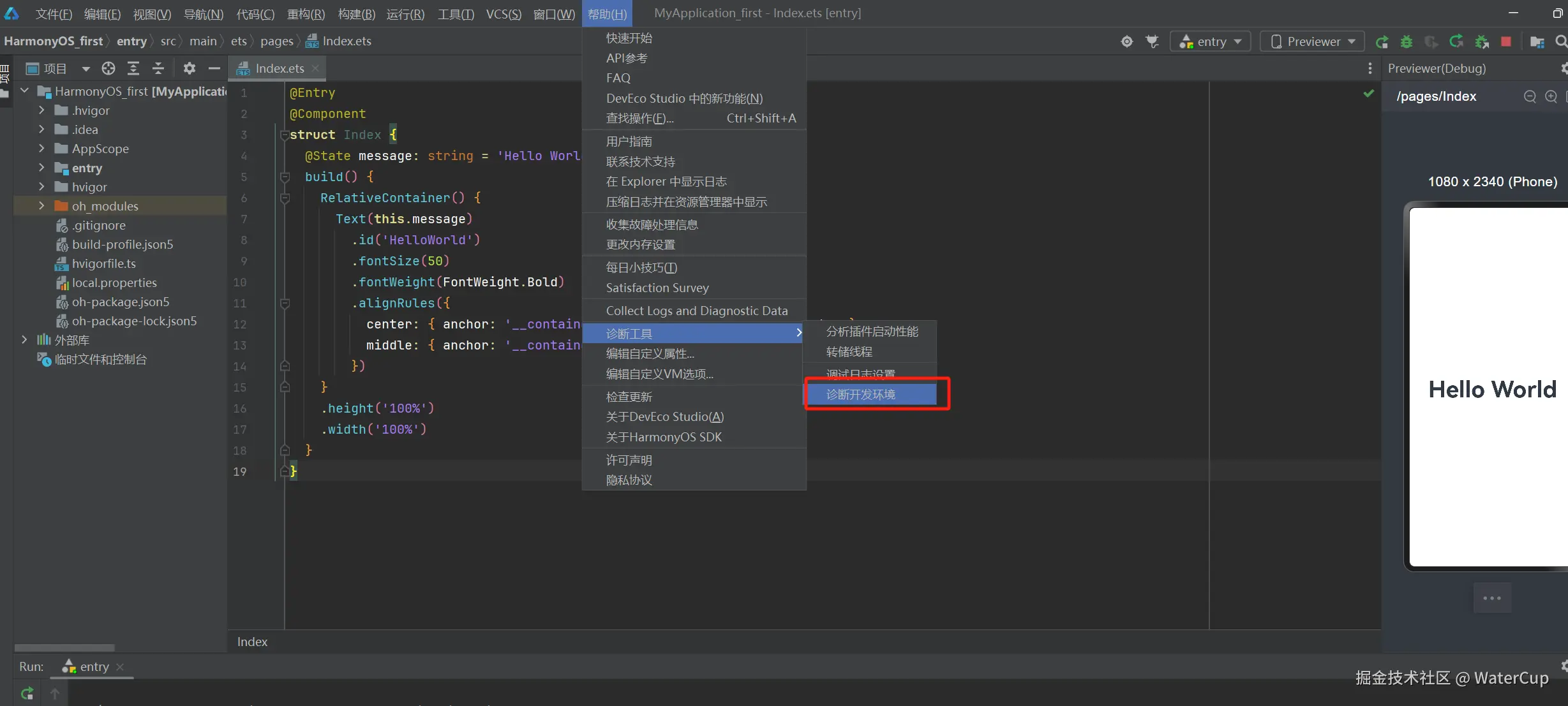Click 检查更新 in Help menu

click(629, 397)
